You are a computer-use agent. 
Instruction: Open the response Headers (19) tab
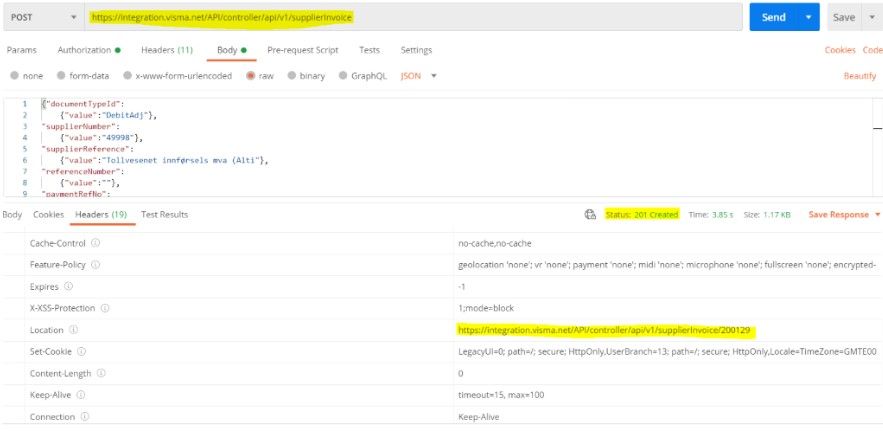101,215
